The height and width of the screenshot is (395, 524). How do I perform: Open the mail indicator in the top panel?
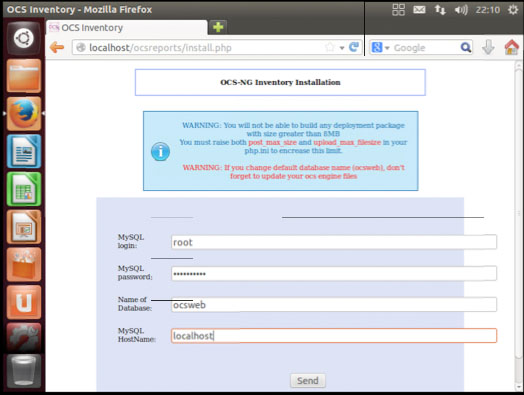pos(419,10)
